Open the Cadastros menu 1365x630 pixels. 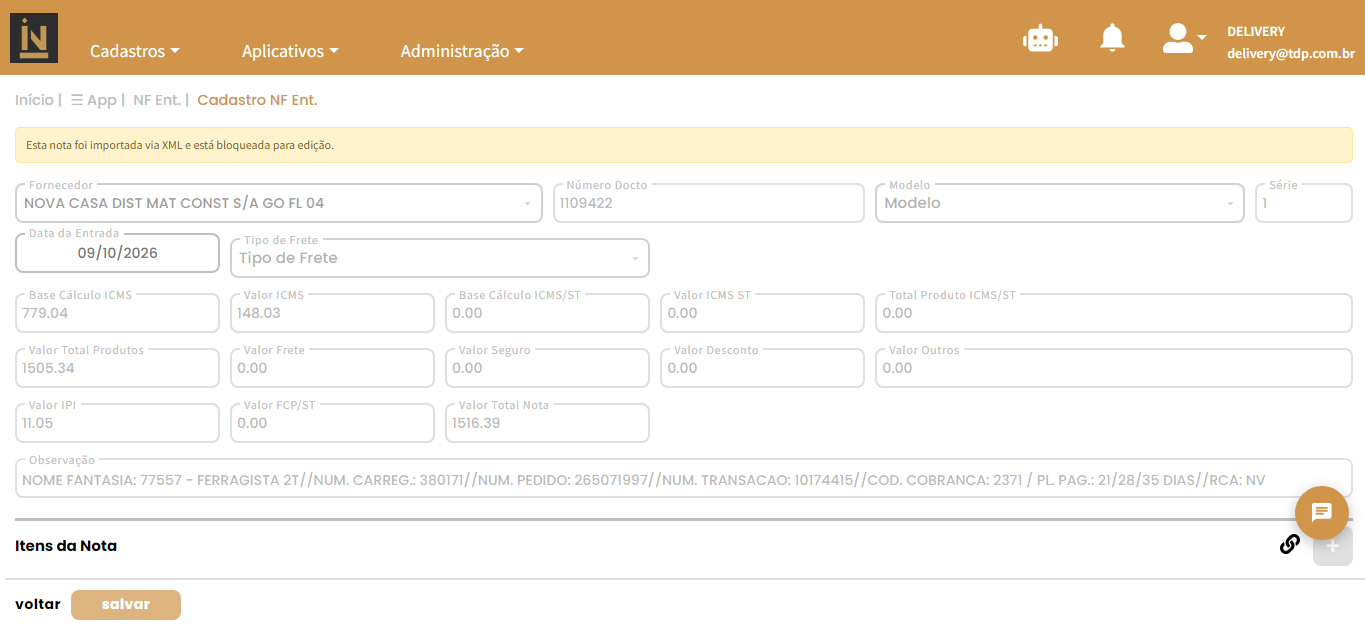point(135,51)
